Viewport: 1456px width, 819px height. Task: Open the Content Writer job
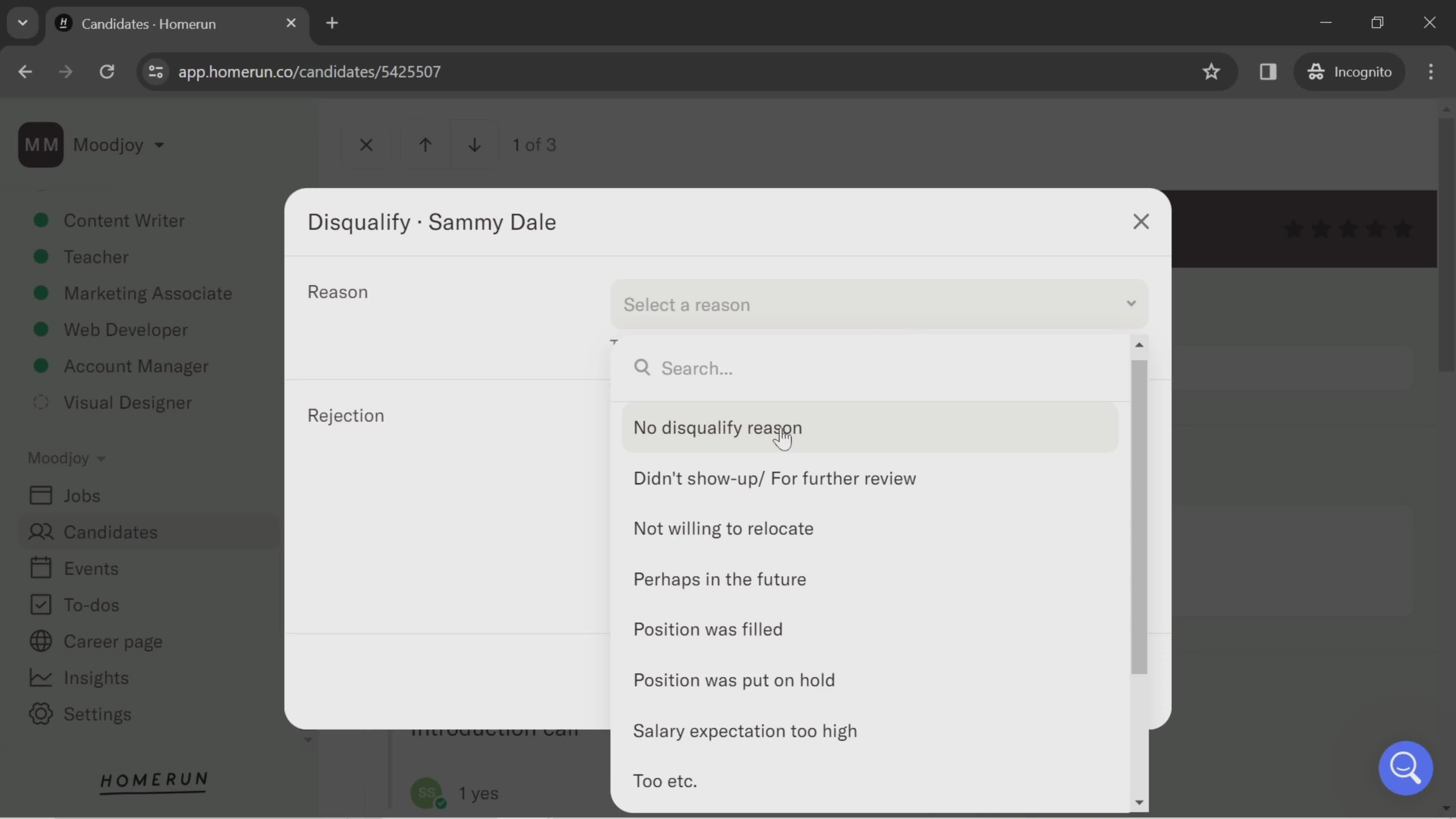[124, 220]
